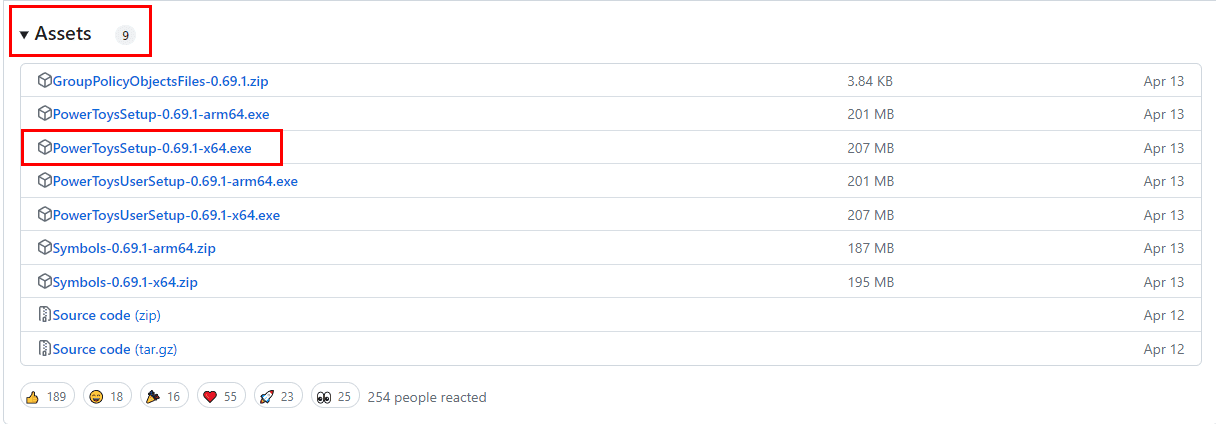Click zip file icon beside Source code (zip)

pos(44,315)
